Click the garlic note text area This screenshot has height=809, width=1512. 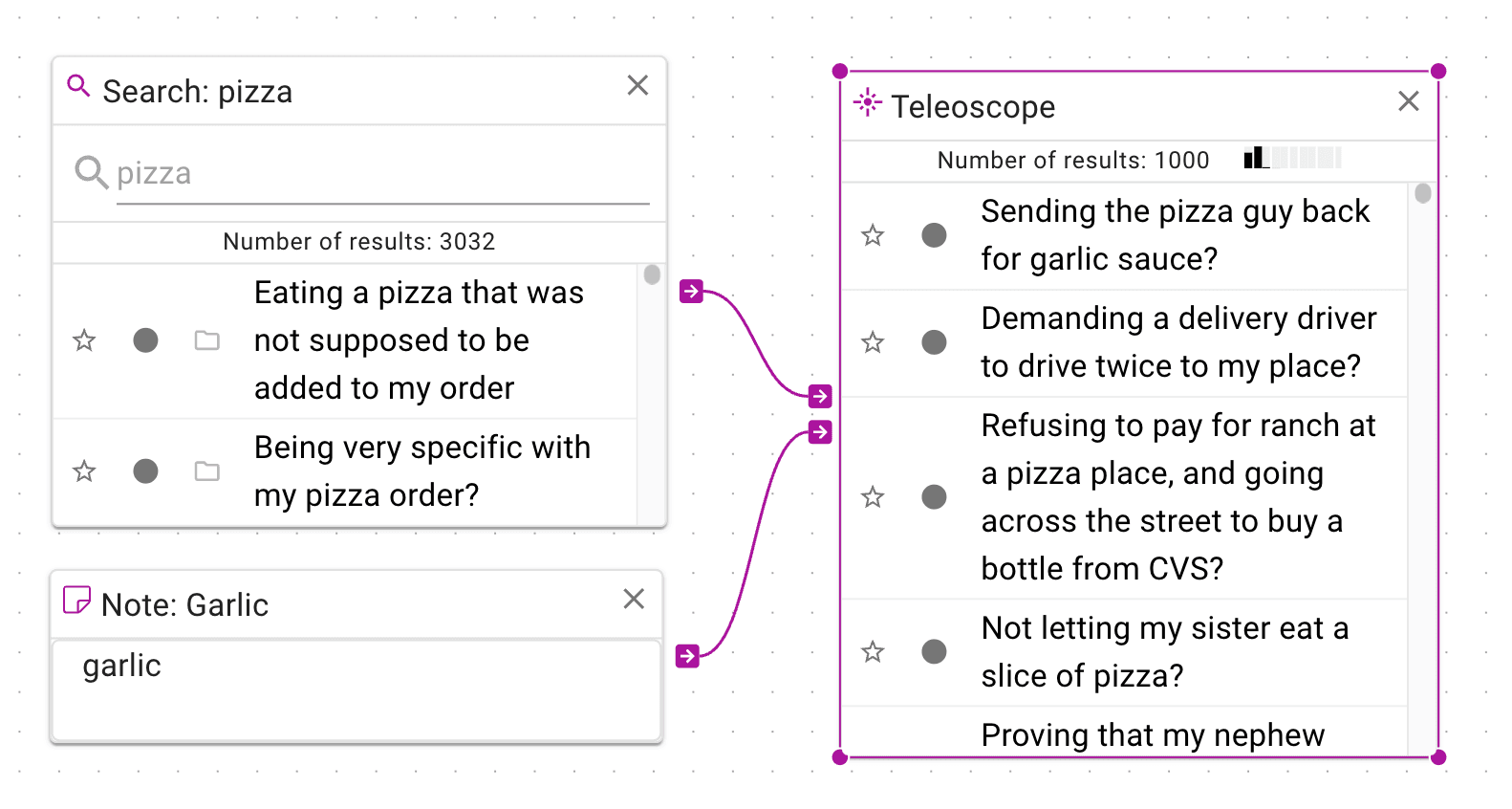point(356,689)
